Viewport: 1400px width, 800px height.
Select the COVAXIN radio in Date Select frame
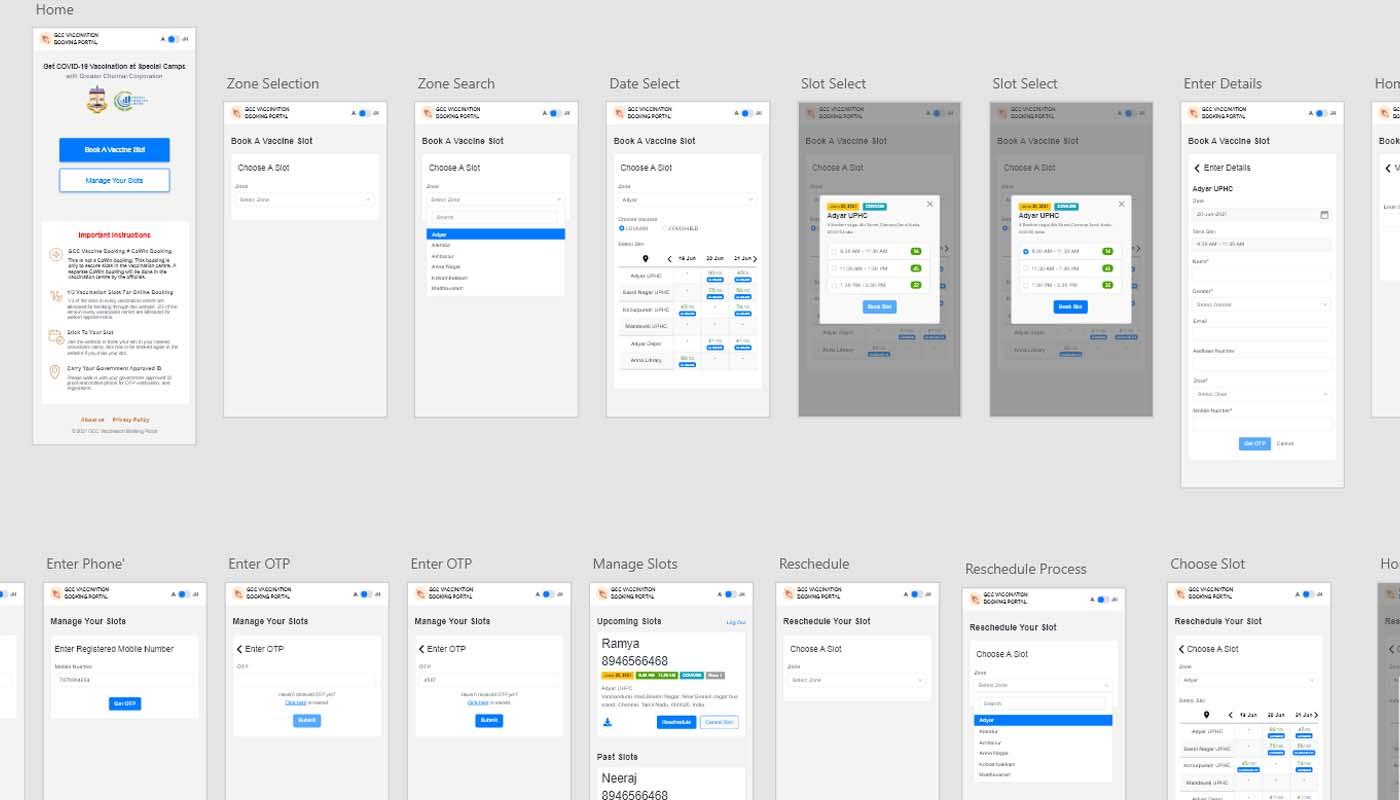[621, 229]
